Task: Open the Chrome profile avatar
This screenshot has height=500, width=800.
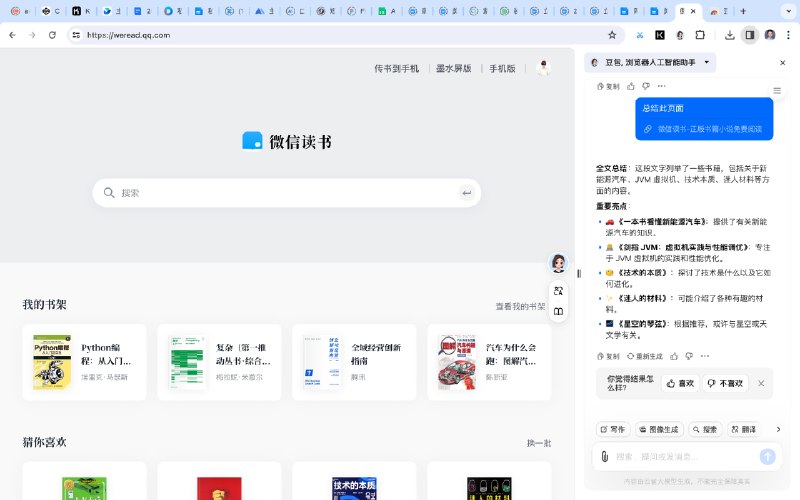Action: [x=770, y=35]
